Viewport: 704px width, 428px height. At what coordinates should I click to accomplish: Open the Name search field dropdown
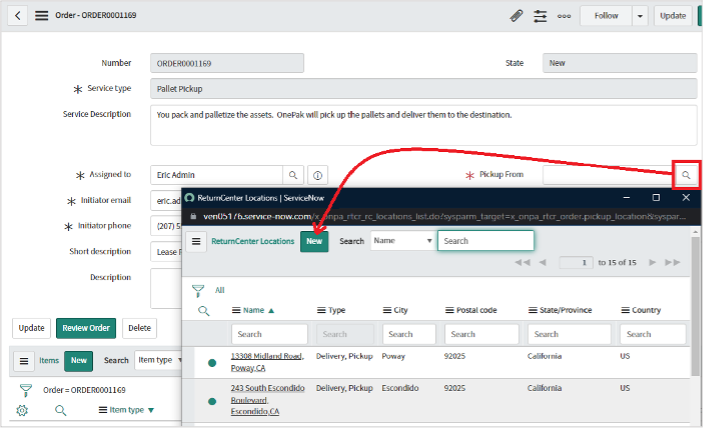402,241
